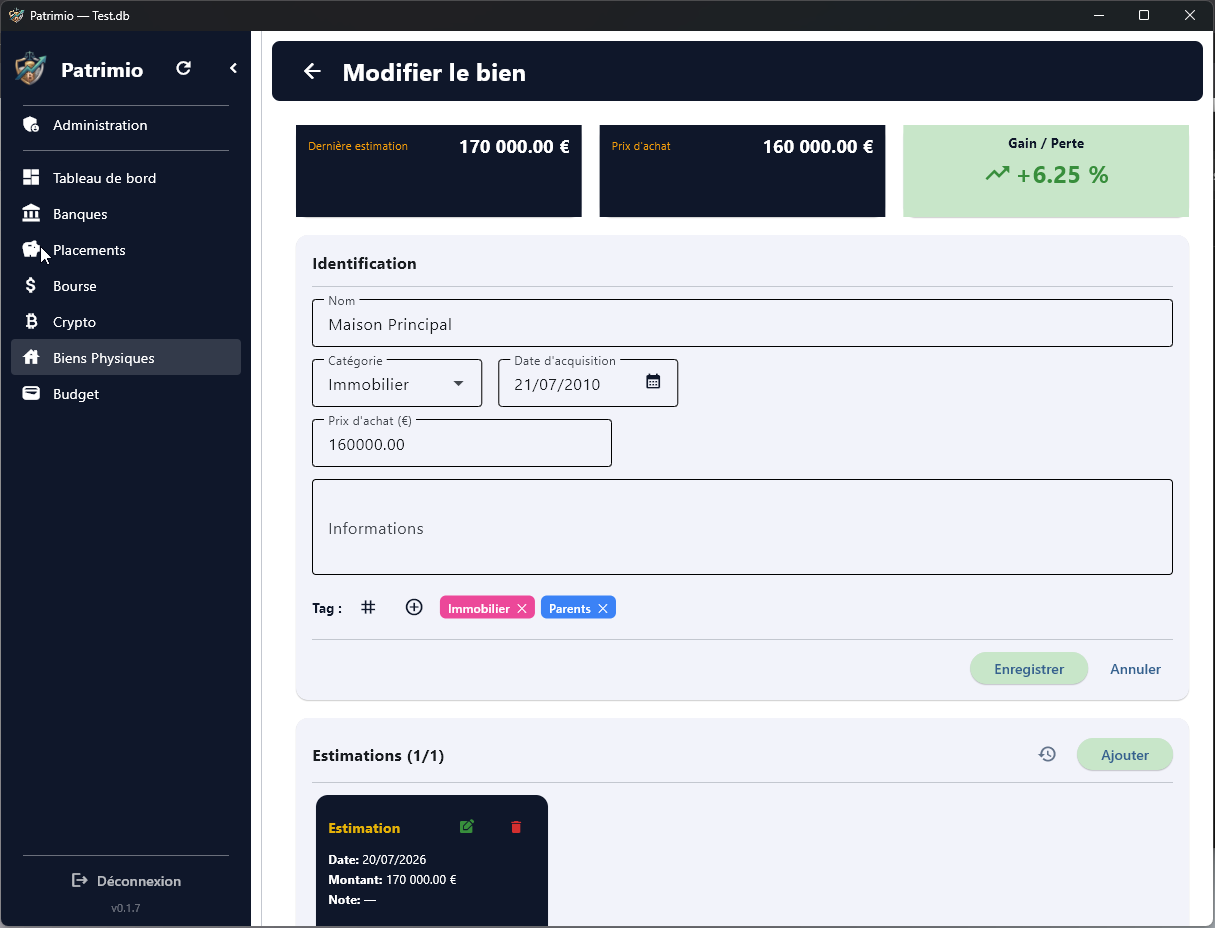Delete the estimation with trash icon
Image resolution: width=1215 pixels, height=928 pixels.
point(516,827)
